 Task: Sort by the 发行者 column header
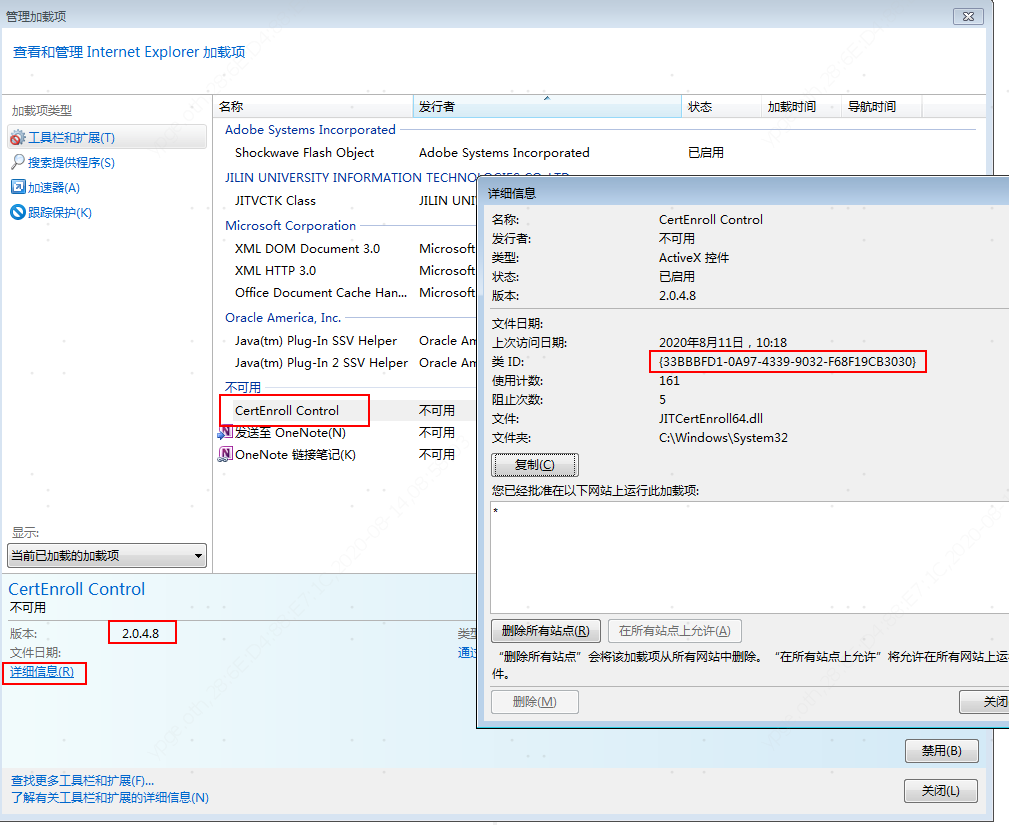coord(547,107)
